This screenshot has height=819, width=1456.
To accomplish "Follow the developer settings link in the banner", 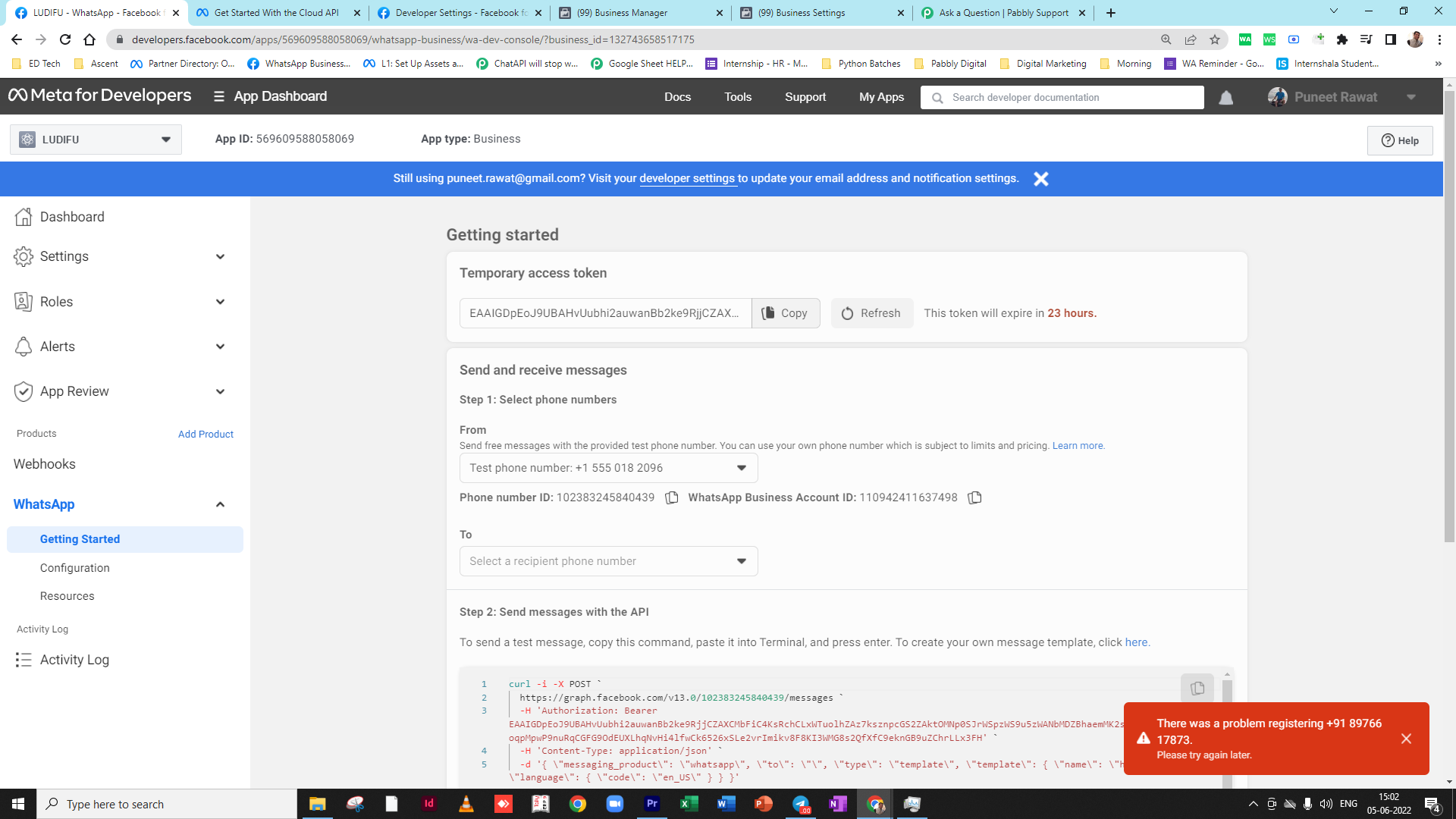I will (687, 179).
